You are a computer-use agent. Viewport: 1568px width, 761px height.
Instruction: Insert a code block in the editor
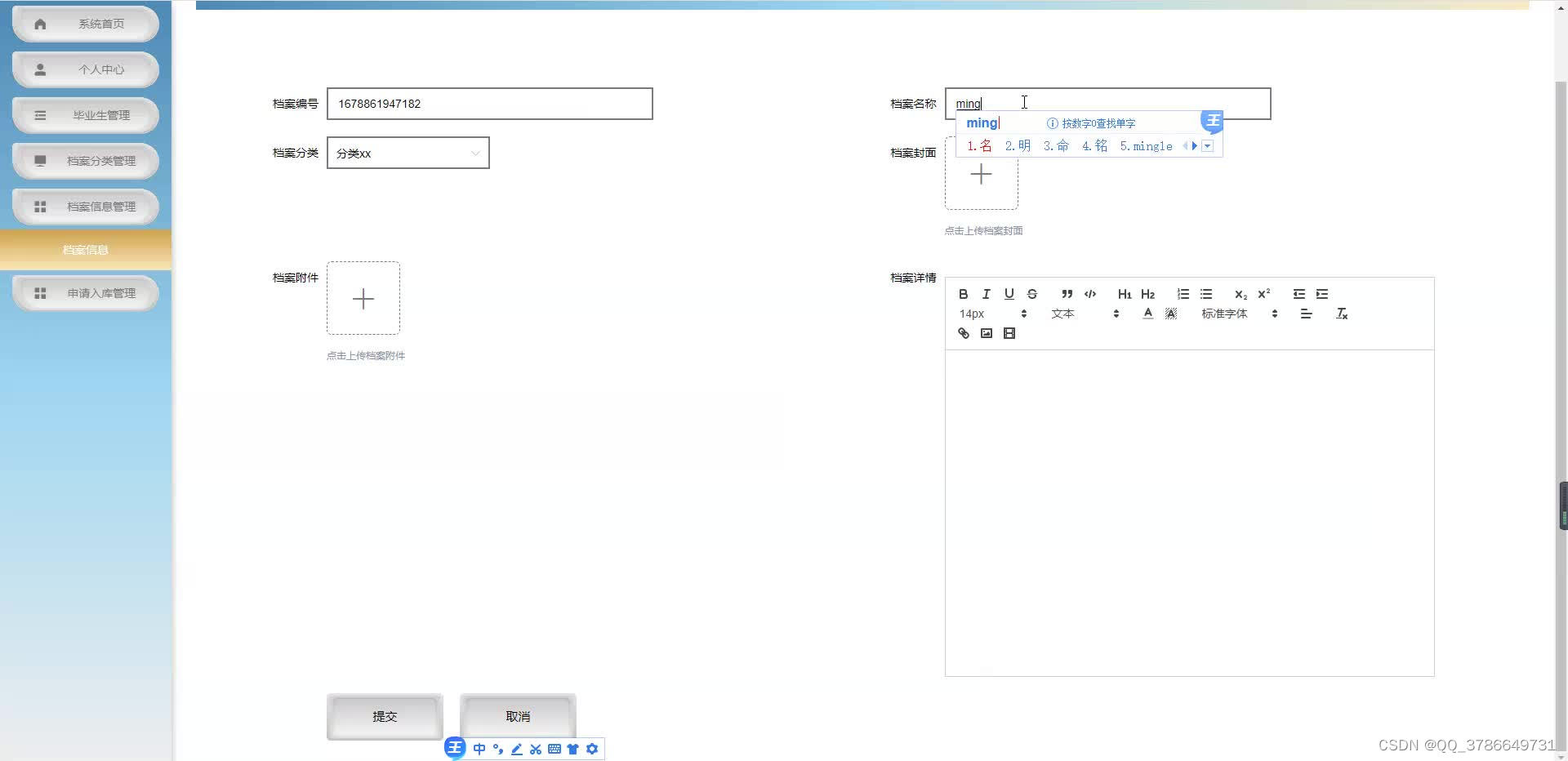[x=1090, y=294]
